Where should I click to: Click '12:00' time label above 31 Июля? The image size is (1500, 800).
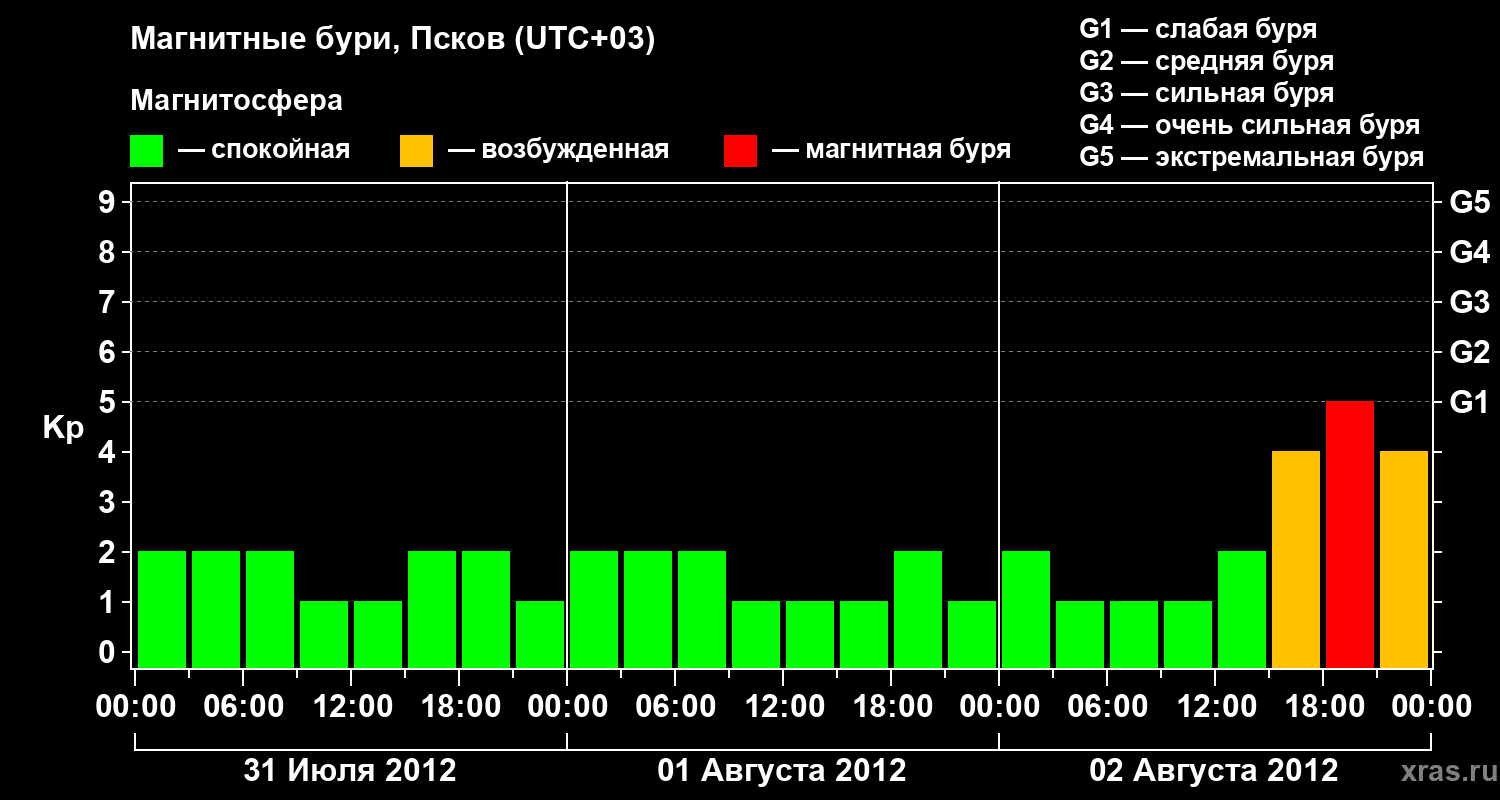(352, 707)
